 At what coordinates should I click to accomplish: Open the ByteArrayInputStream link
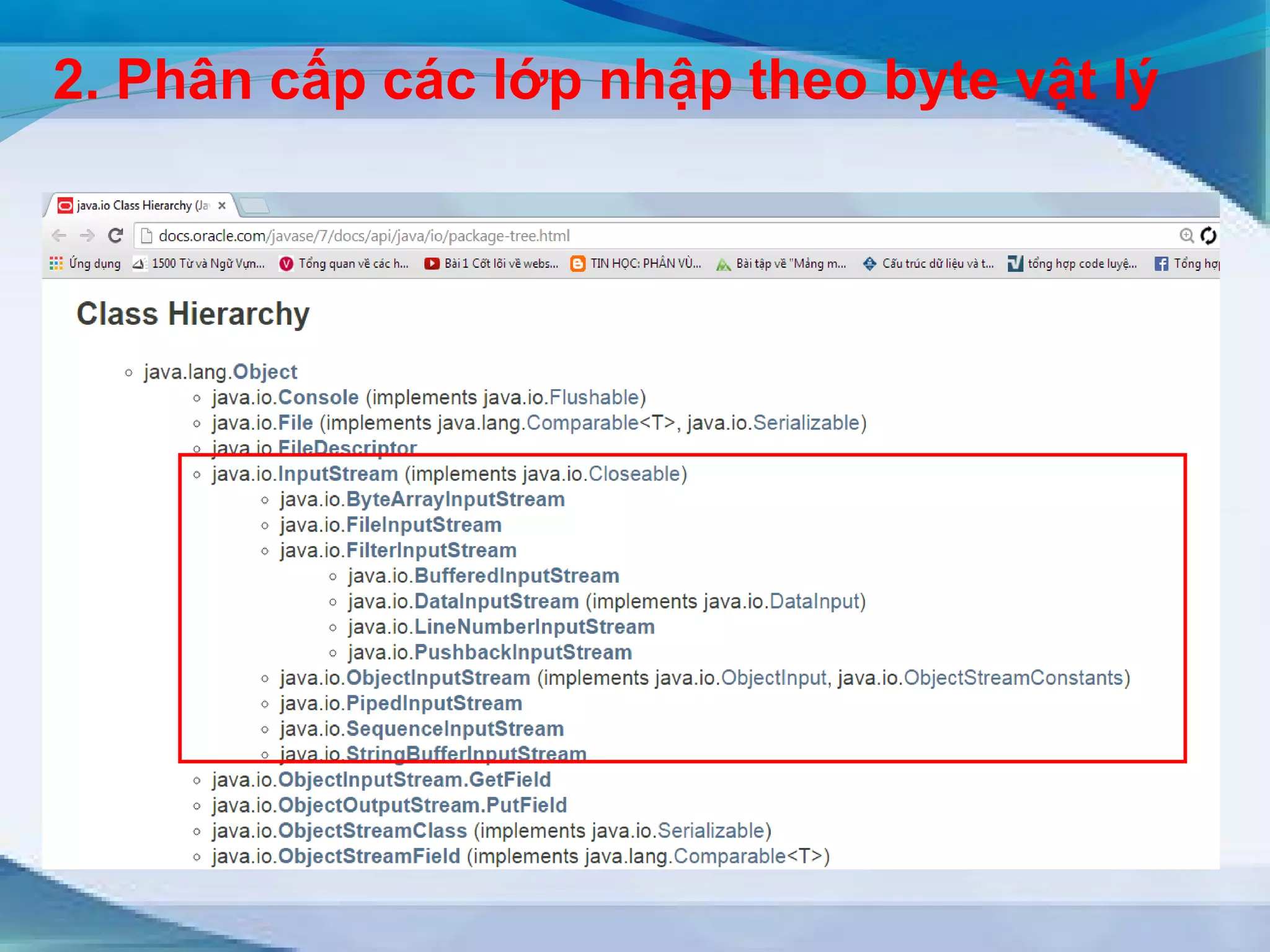pos(455,499)
